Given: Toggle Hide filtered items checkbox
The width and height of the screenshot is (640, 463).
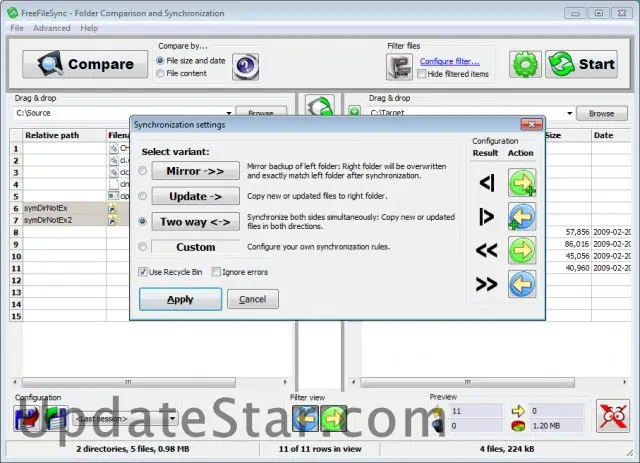Looking at the screenshot, I should [422, 74].
